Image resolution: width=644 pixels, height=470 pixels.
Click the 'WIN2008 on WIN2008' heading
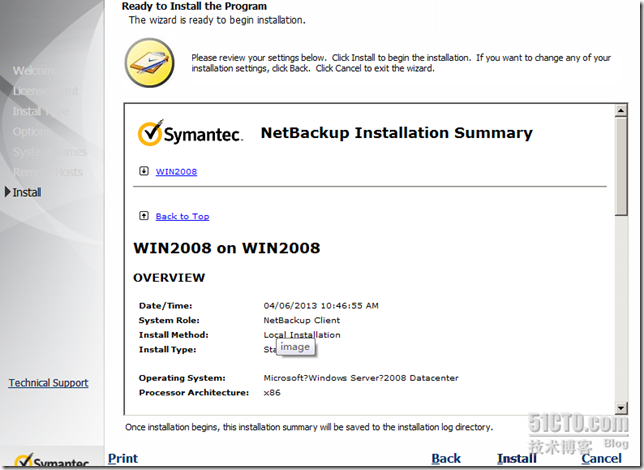[x=227, y=248]
